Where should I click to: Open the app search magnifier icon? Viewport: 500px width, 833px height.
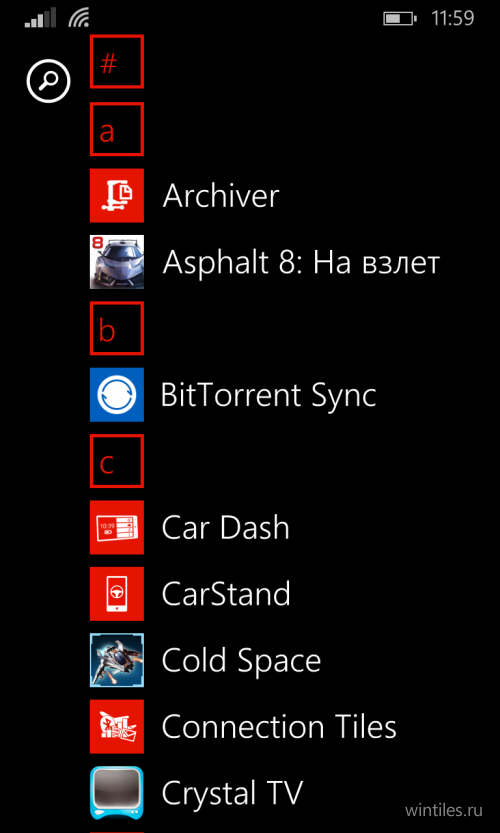click(48, 81)
